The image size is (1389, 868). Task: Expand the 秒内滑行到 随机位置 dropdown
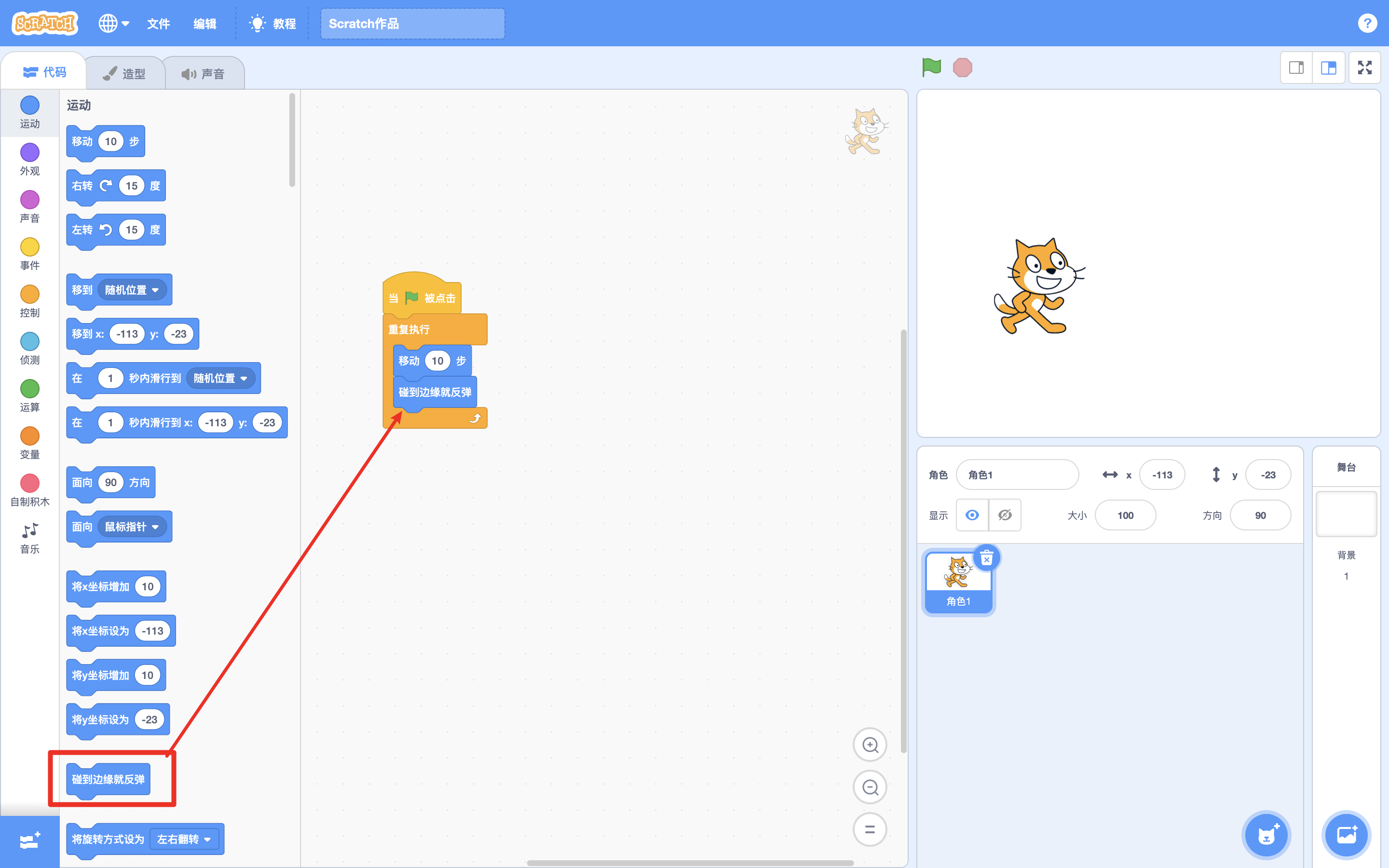(221, 379)
